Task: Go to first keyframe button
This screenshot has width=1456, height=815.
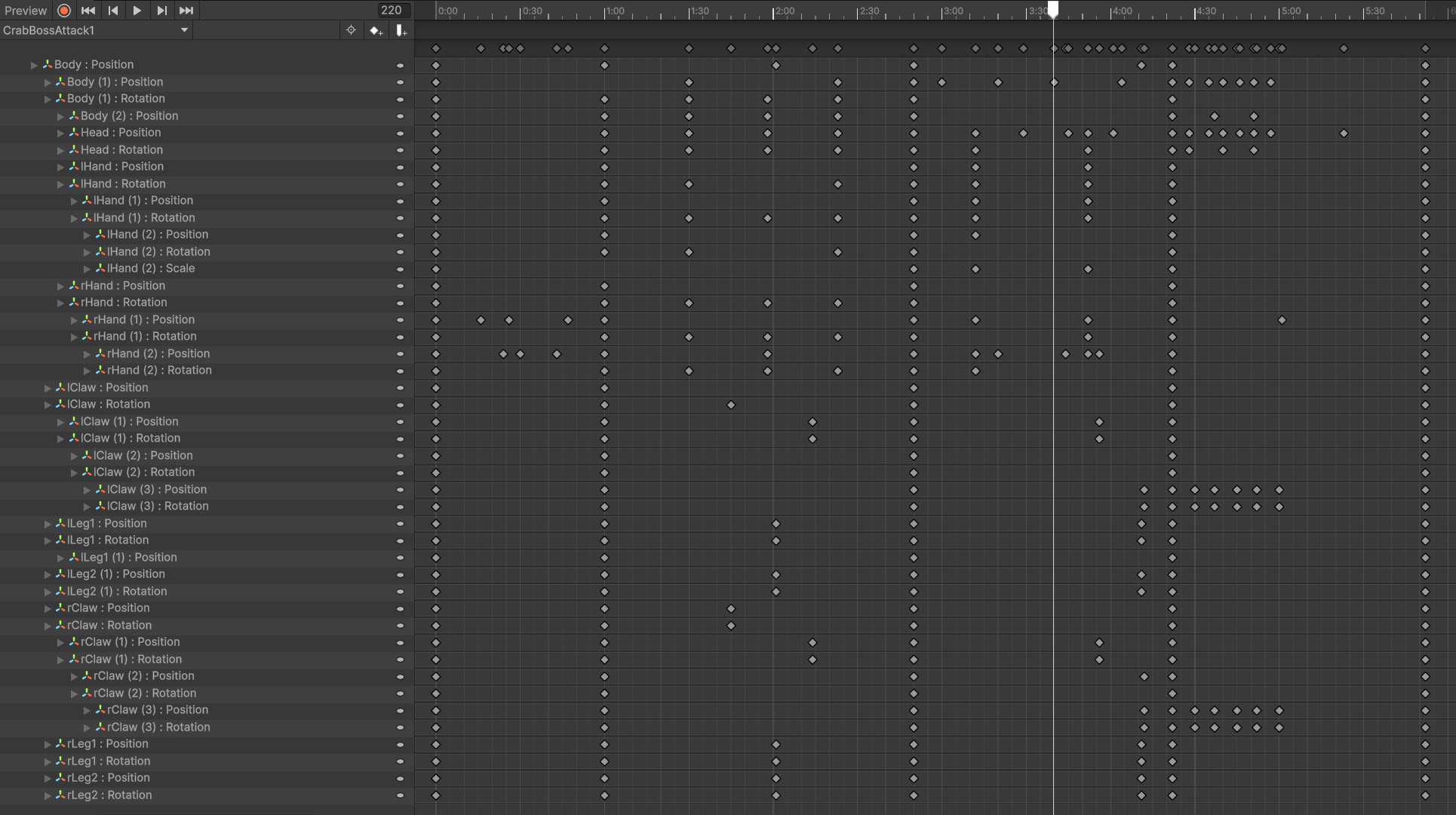Action: pyautogui.click(x=88, y=11)
